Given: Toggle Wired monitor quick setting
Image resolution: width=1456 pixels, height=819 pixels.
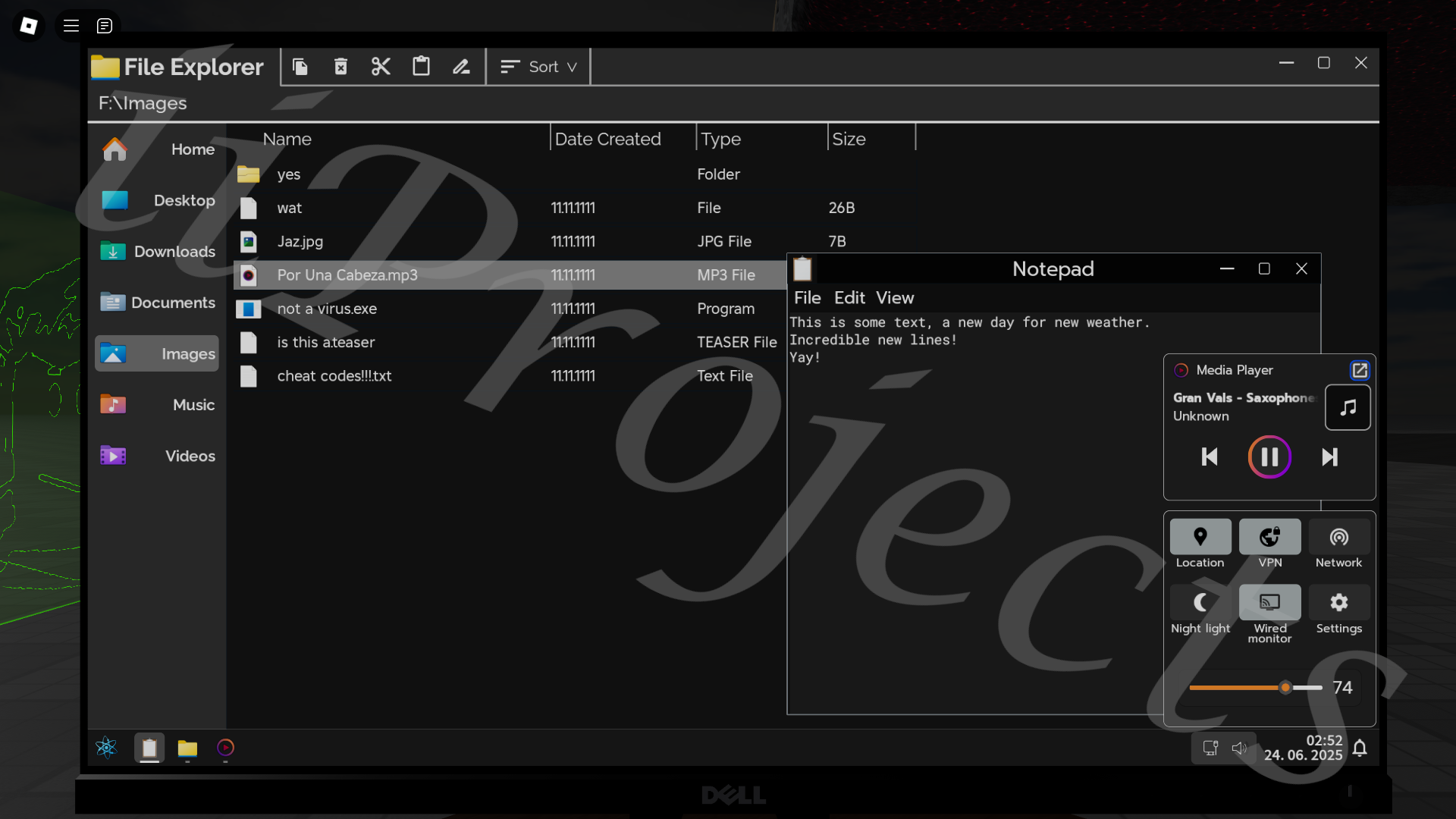Looking at the screenshot, I should (x=1269, y=603).
